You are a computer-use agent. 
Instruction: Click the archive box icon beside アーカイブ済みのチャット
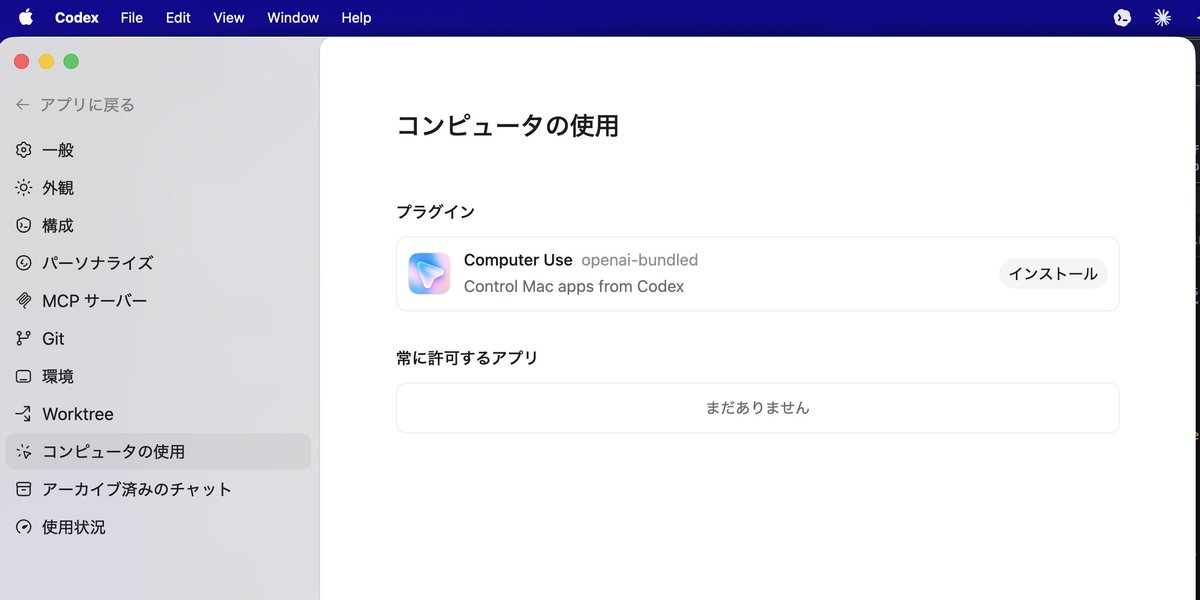tap(24, 489)
